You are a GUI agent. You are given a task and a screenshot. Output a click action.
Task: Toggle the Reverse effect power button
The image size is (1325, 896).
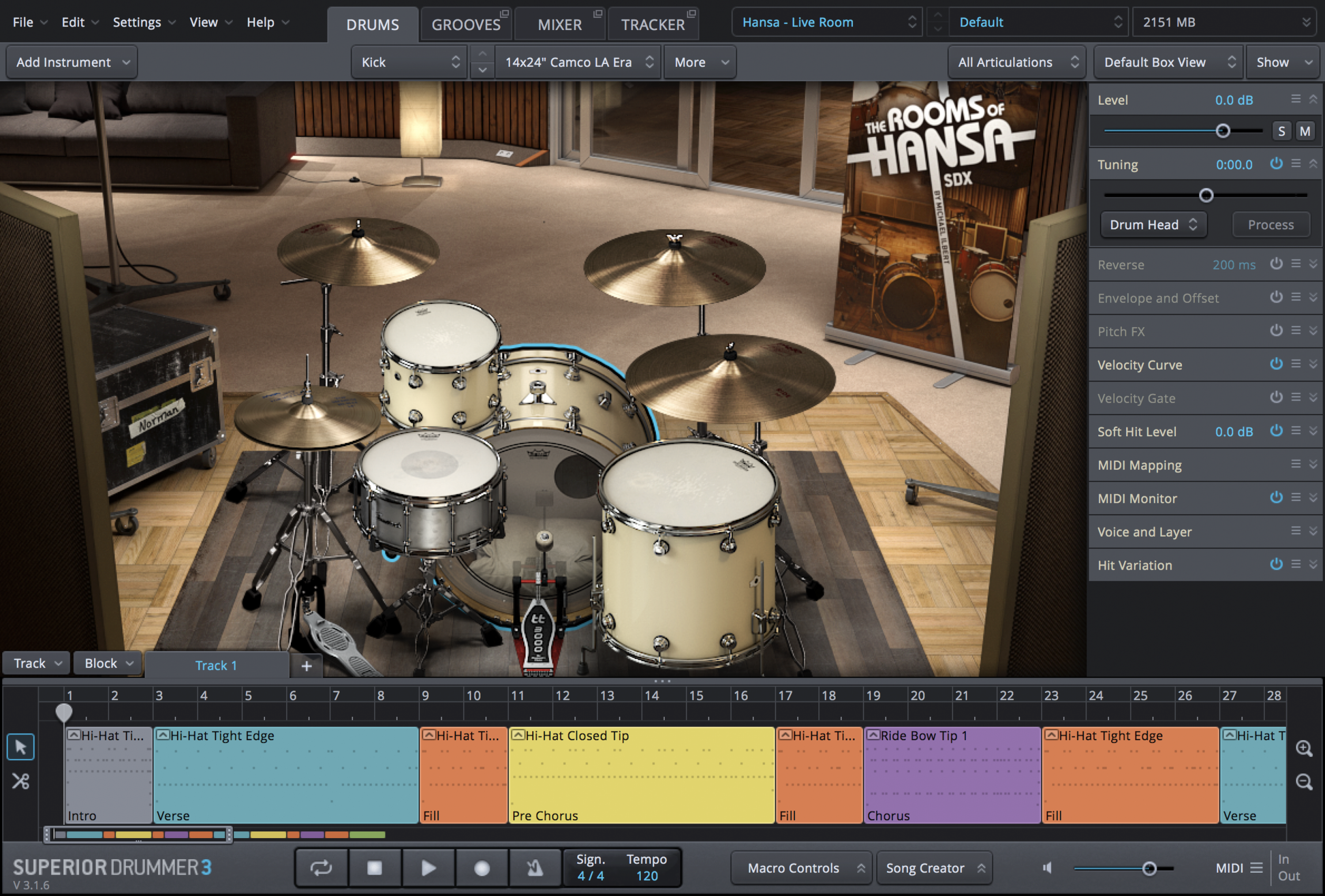tap(1276, 265)
